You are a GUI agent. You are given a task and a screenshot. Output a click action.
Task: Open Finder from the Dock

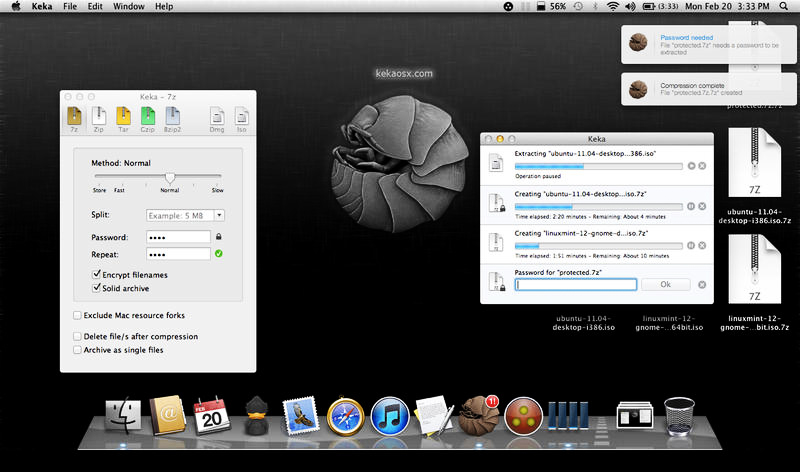[123, 416]
